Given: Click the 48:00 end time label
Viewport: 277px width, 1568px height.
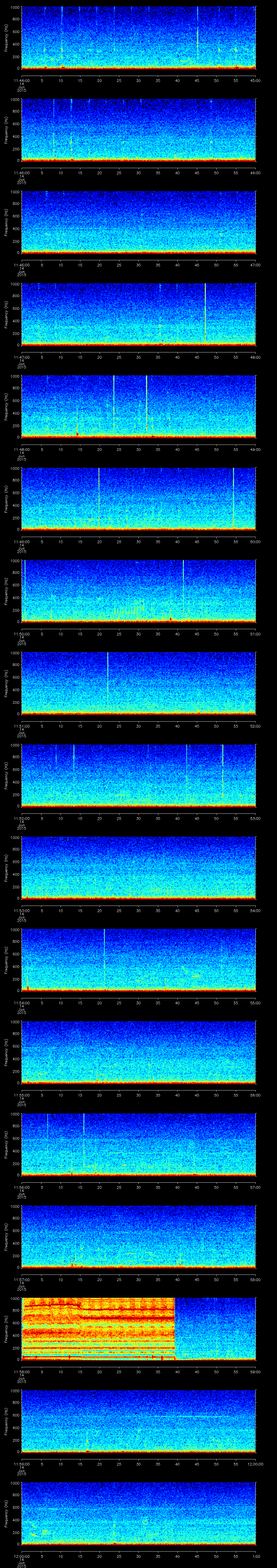Looking at the screenshot, I should pyautogui.click(x=256, y=357).
